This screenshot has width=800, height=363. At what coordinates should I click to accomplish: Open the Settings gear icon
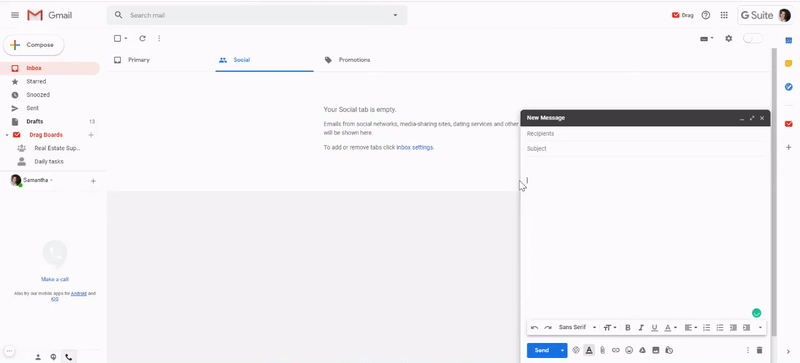coord(729,38)
